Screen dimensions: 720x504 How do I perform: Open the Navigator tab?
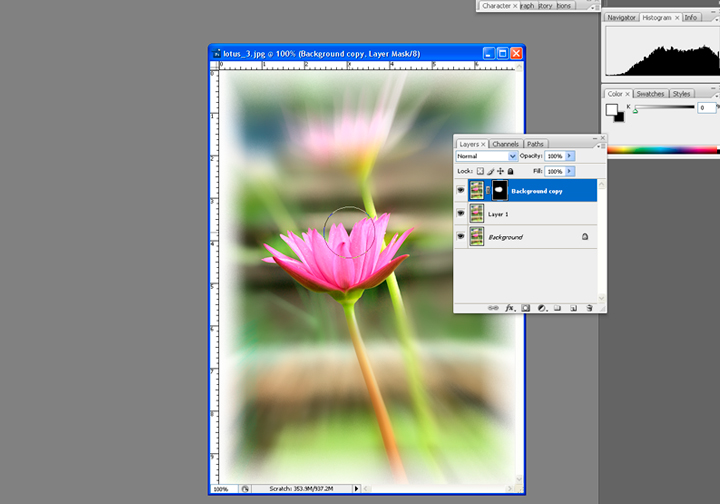(621, 17)
